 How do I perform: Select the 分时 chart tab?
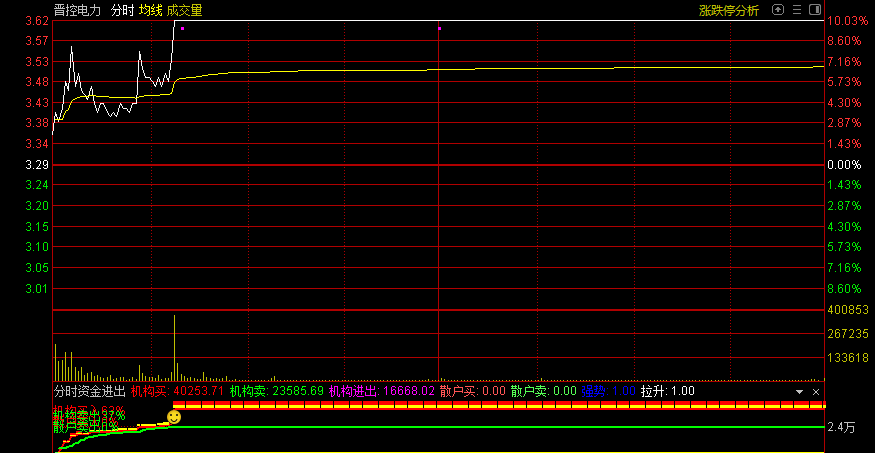[x=121, y=10]
